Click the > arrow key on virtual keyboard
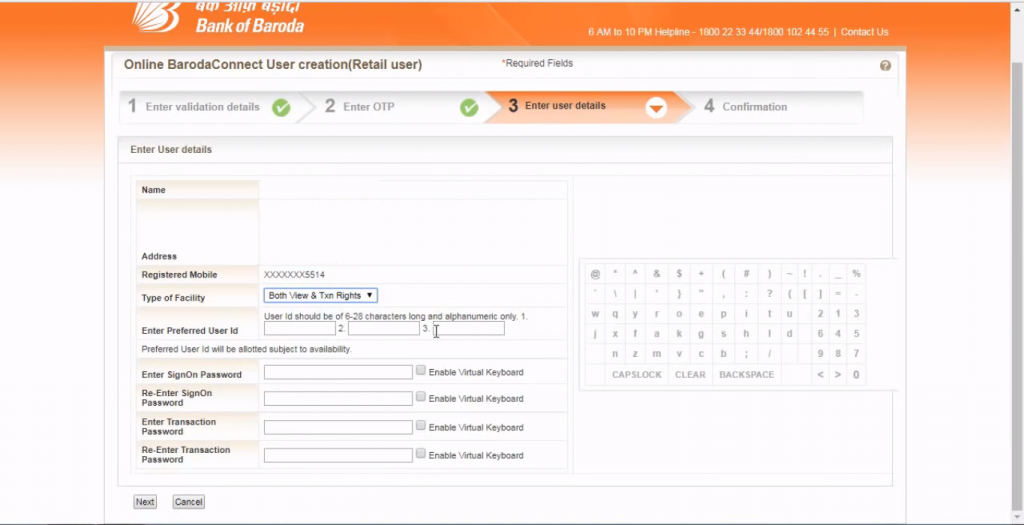Screen dimensions: 1024x525 [838, 375]
